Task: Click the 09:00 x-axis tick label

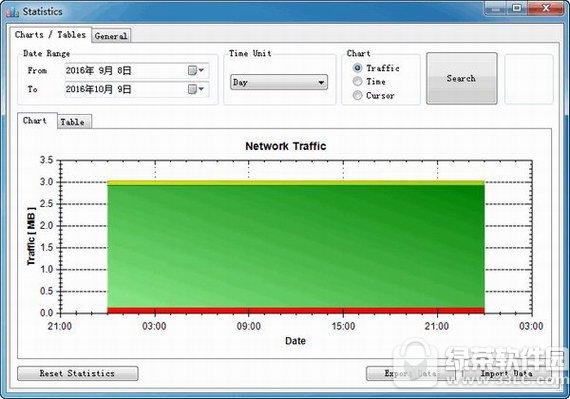Action: coord(249,326)
